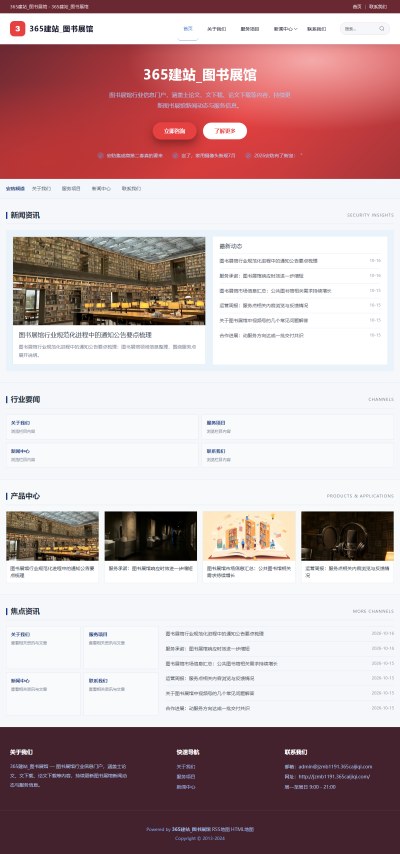Click the red "3" site logo icon
This screenshot has width=400, height=854.
[x=17, y=29]
